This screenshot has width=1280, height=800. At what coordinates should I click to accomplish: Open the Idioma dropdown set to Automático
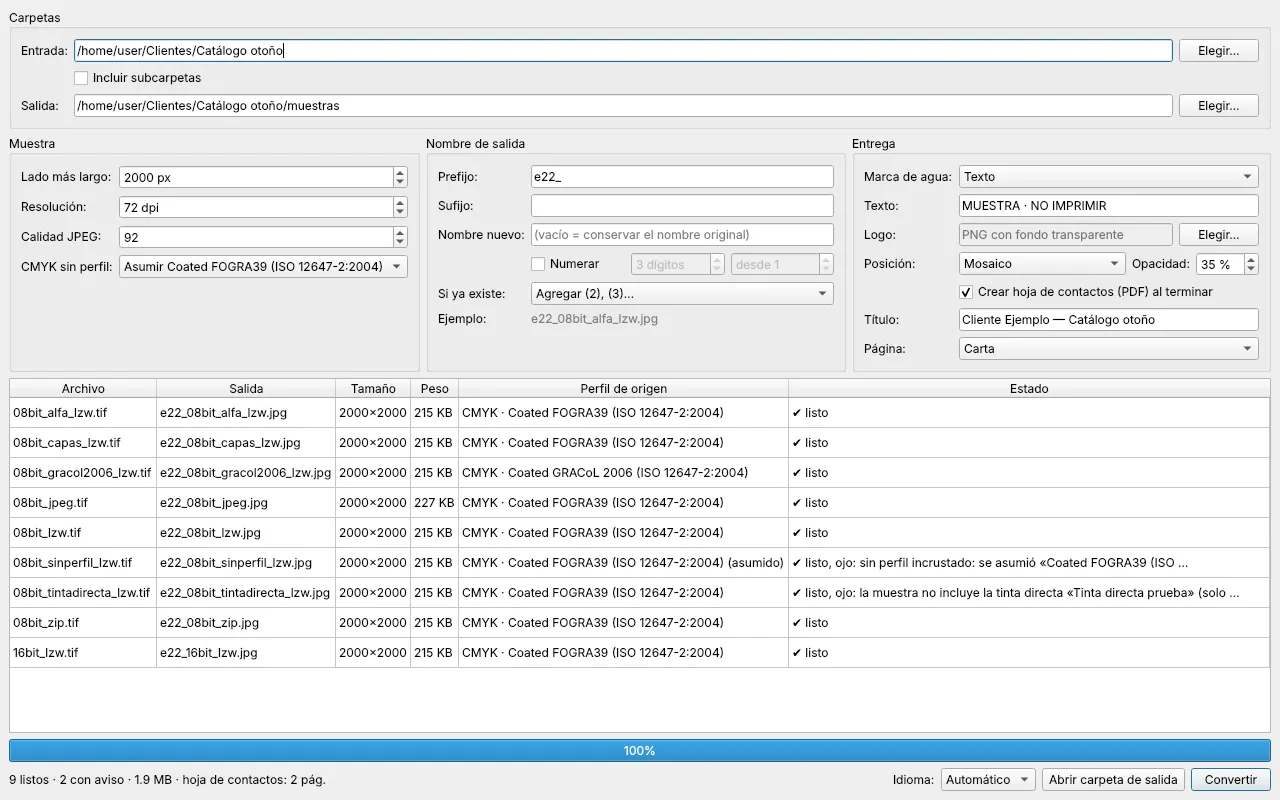(x=988, y=780)
